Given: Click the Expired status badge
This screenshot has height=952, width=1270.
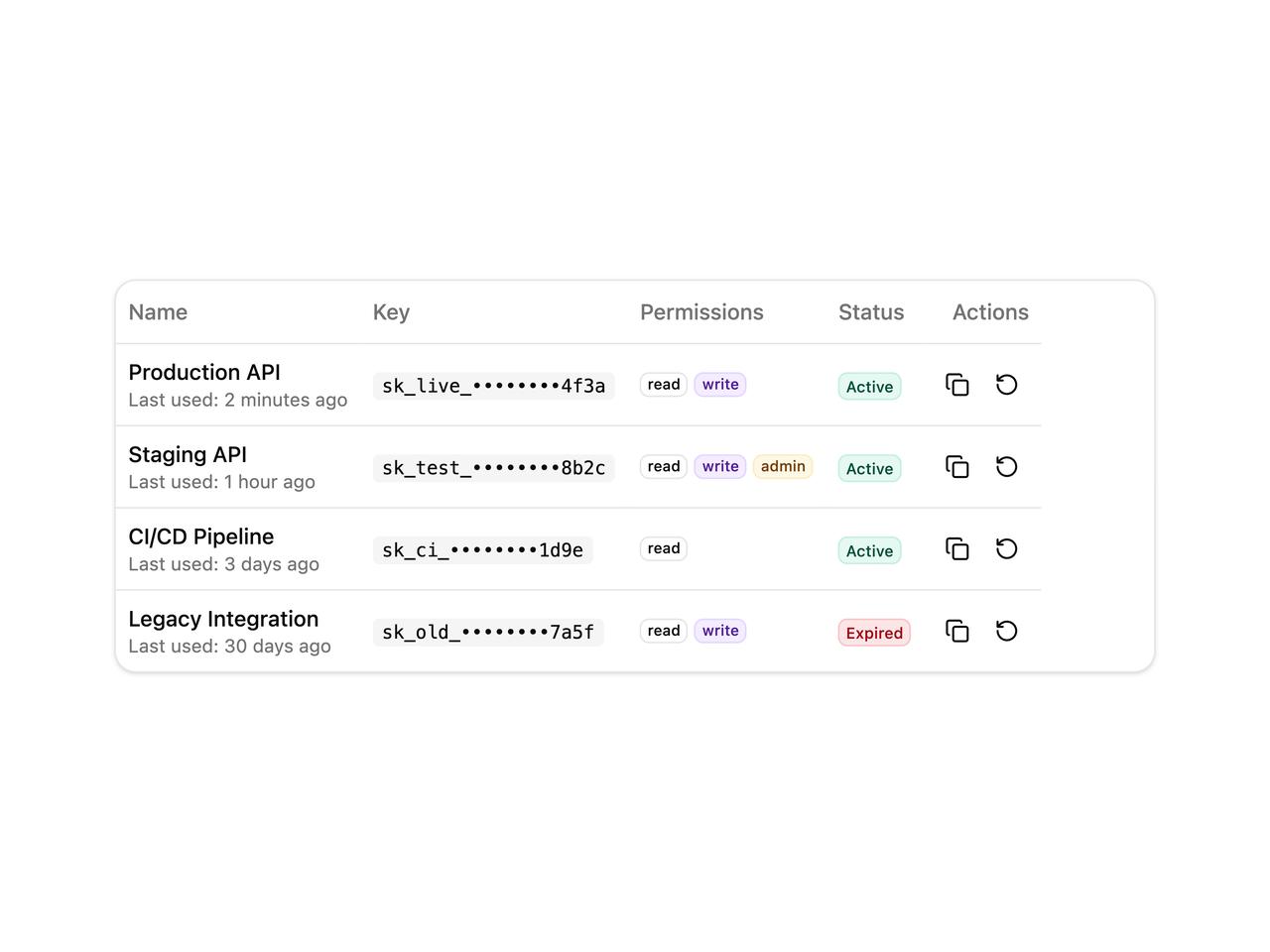Looking at the screenshot, I should [874, 633].
